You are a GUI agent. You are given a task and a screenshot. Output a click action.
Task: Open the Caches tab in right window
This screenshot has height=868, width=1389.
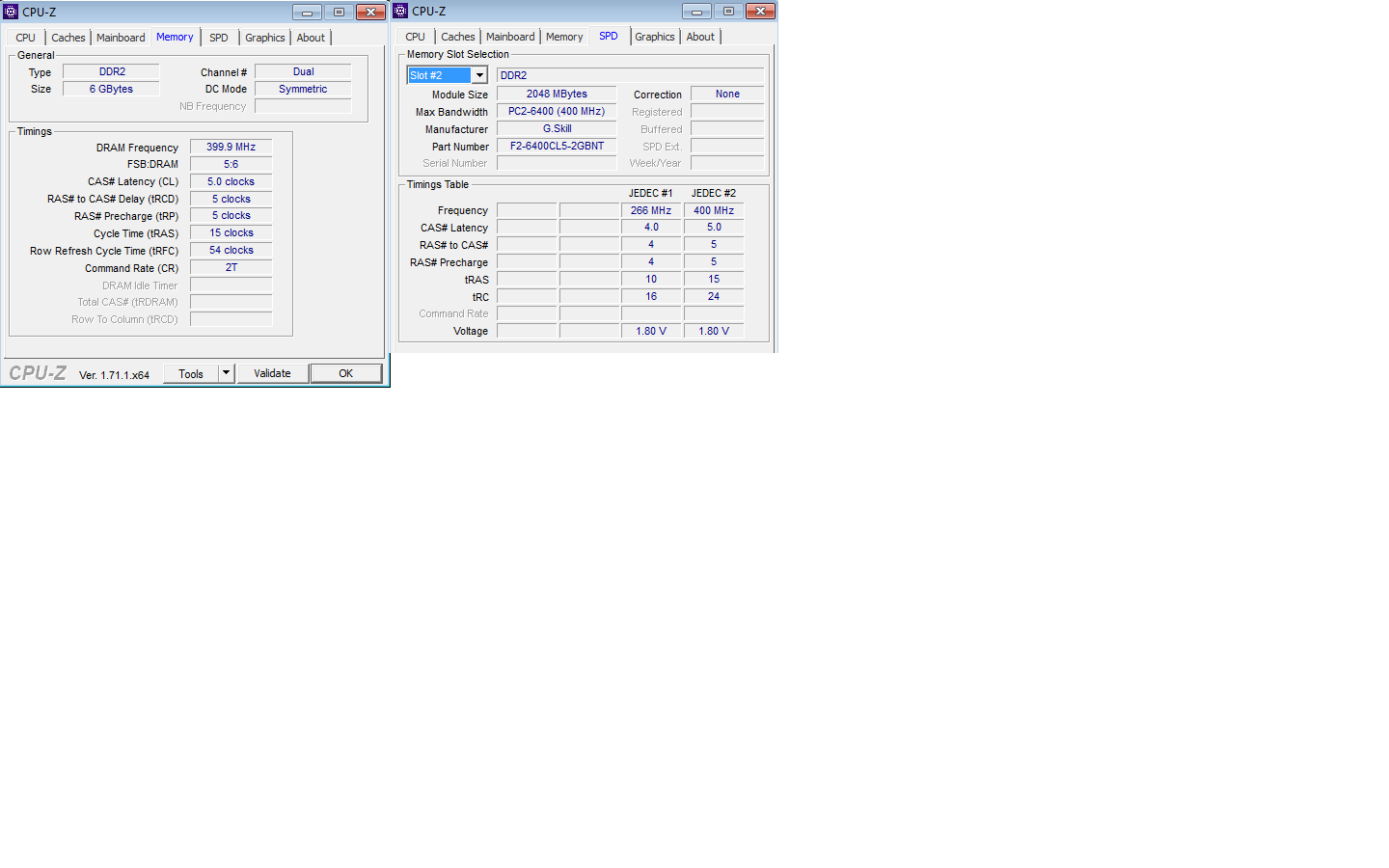457,37
